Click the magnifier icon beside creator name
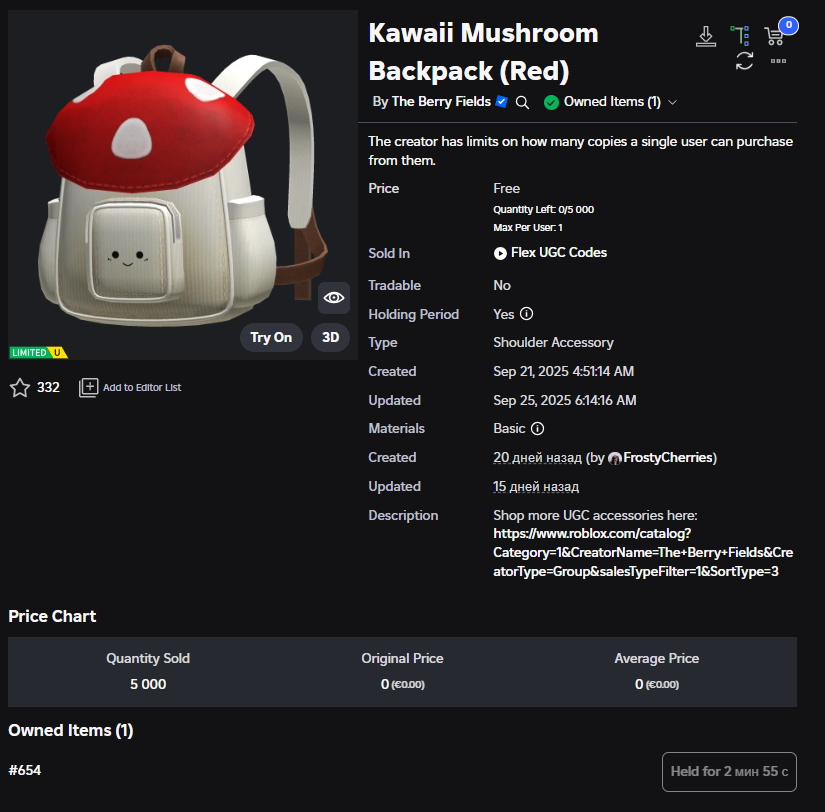The height and width of the screenshot is (812, 825). click(522, 102)
